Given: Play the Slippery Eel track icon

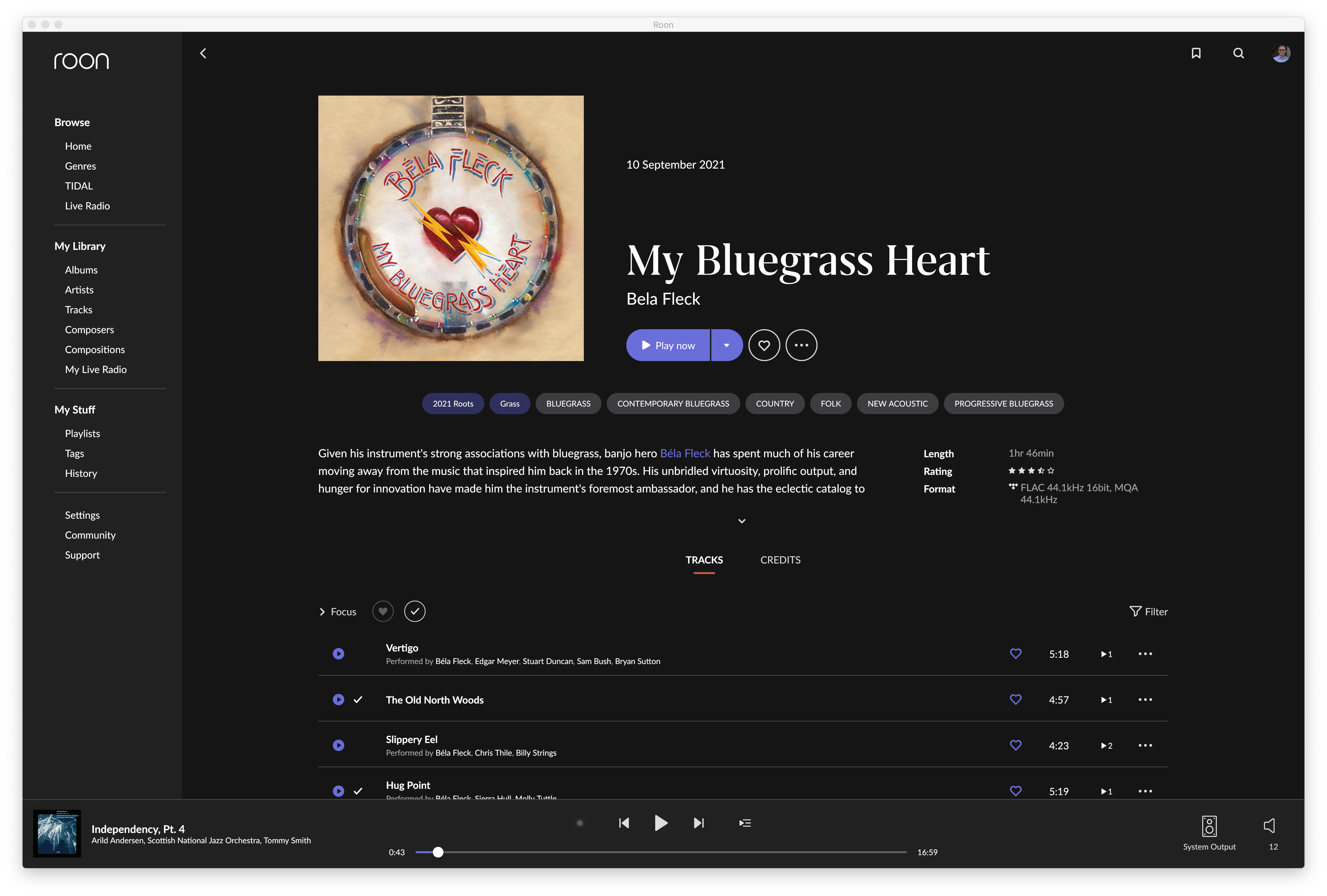Looking at the screenshot, I should [338, 745].
